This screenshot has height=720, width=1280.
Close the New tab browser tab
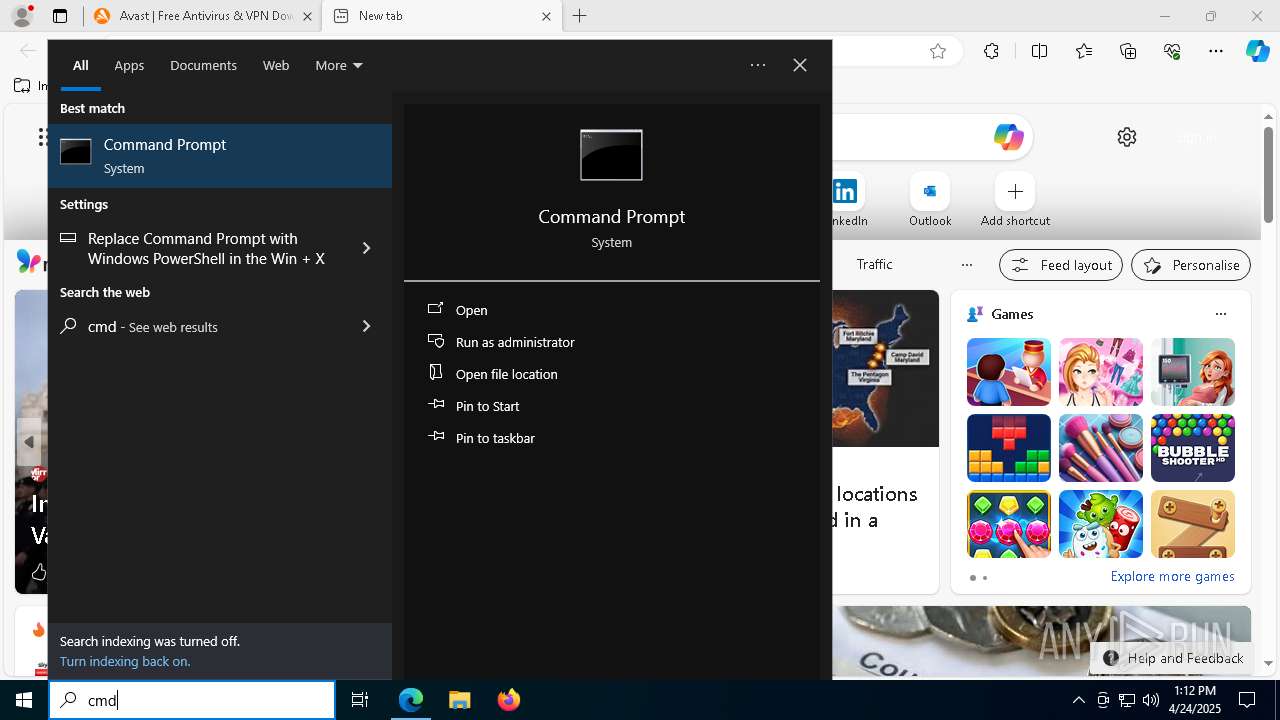pos(546,16)
